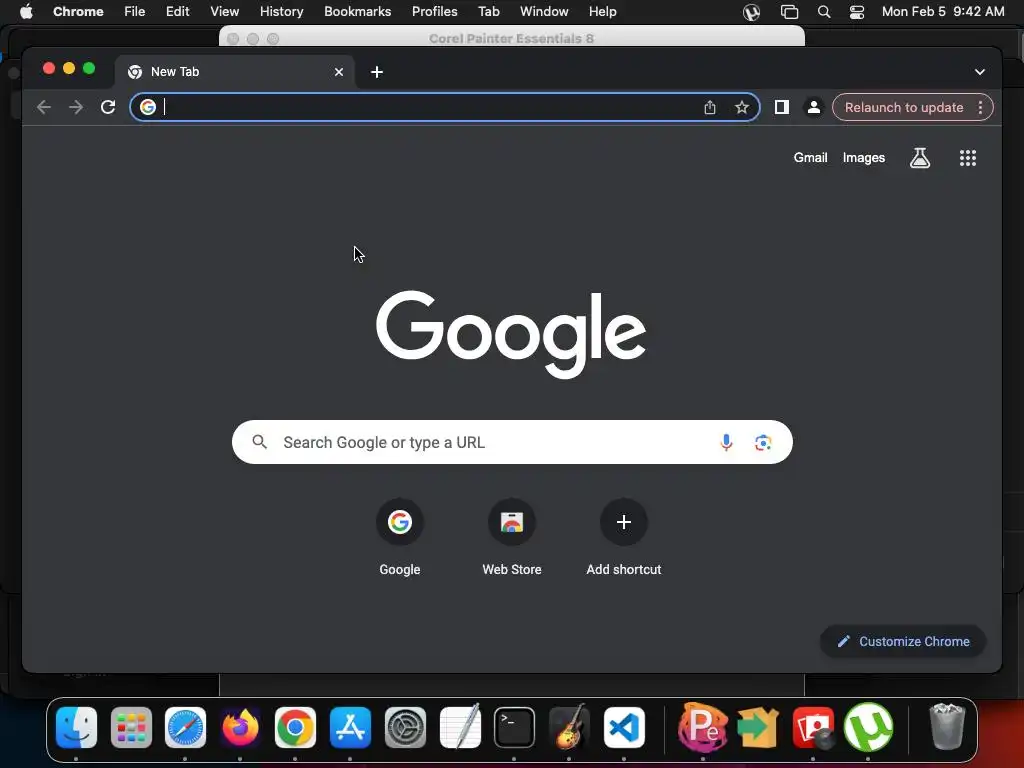Open Finder from the Dock

[76, 727]
